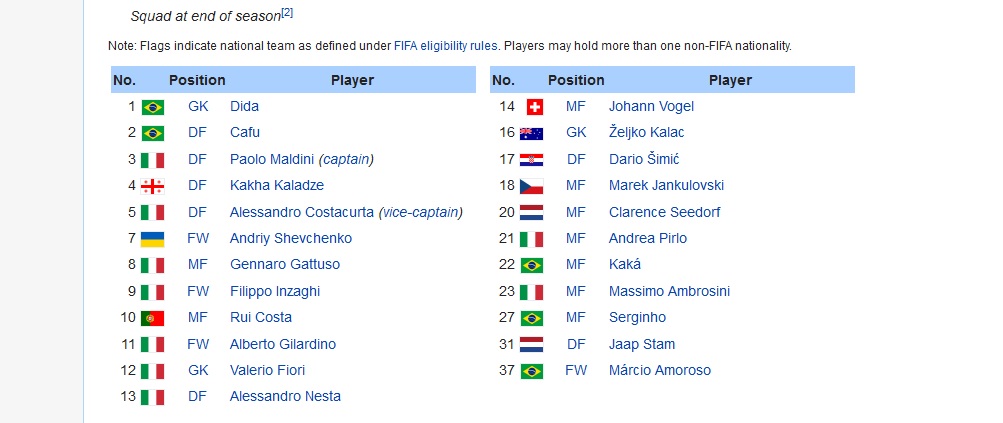Viewport: 1003px width, 423px height.
Task: Click the Netherlands flag beside Jaap Stam
Action: [x=531, y=345]
